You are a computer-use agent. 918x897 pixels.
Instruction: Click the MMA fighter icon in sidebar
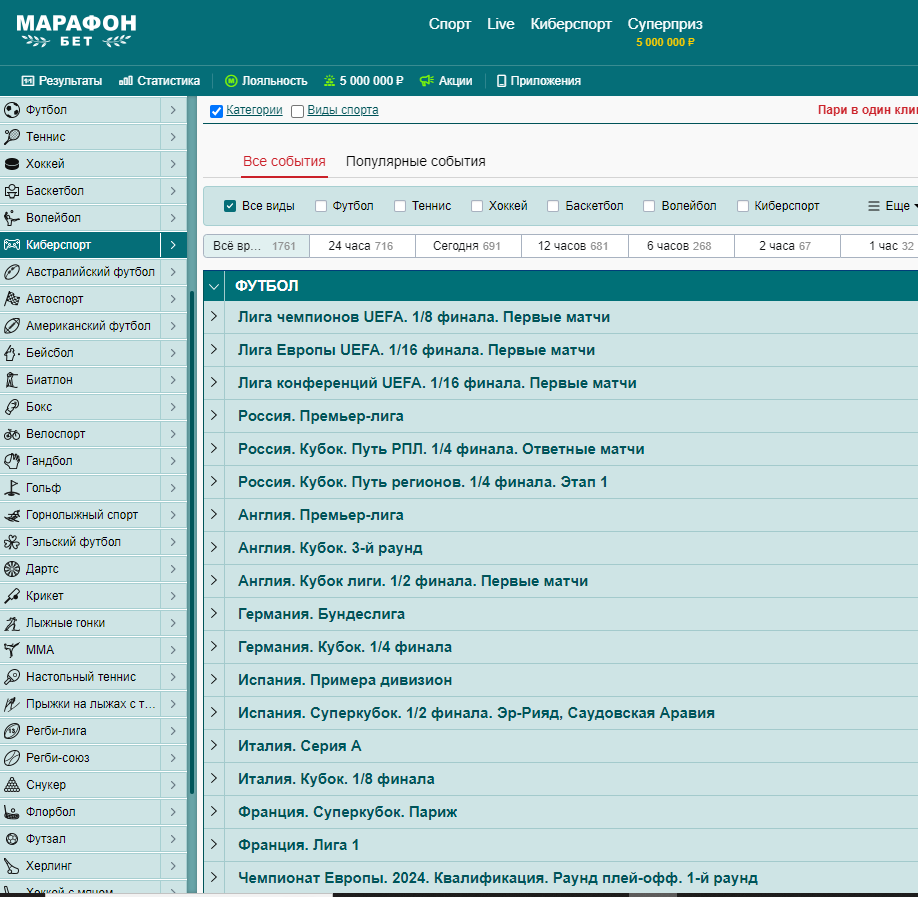point(12,650)
